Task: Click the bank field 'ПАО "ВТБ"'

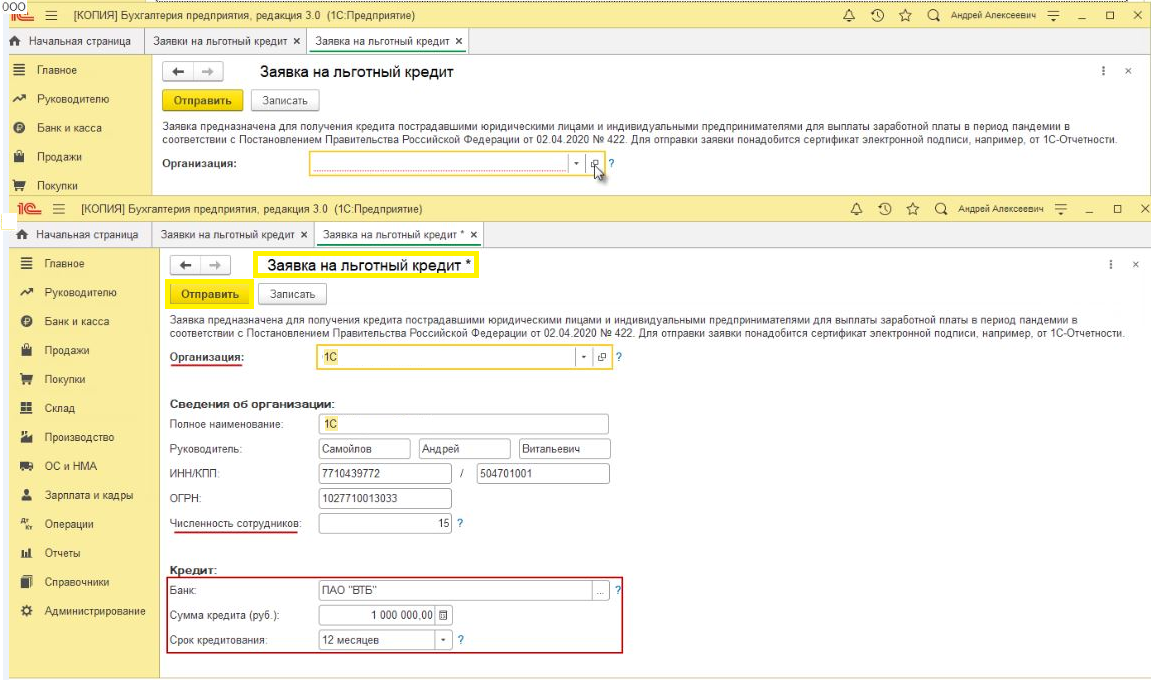Action: pyautogui.click(x=455, y=590)
